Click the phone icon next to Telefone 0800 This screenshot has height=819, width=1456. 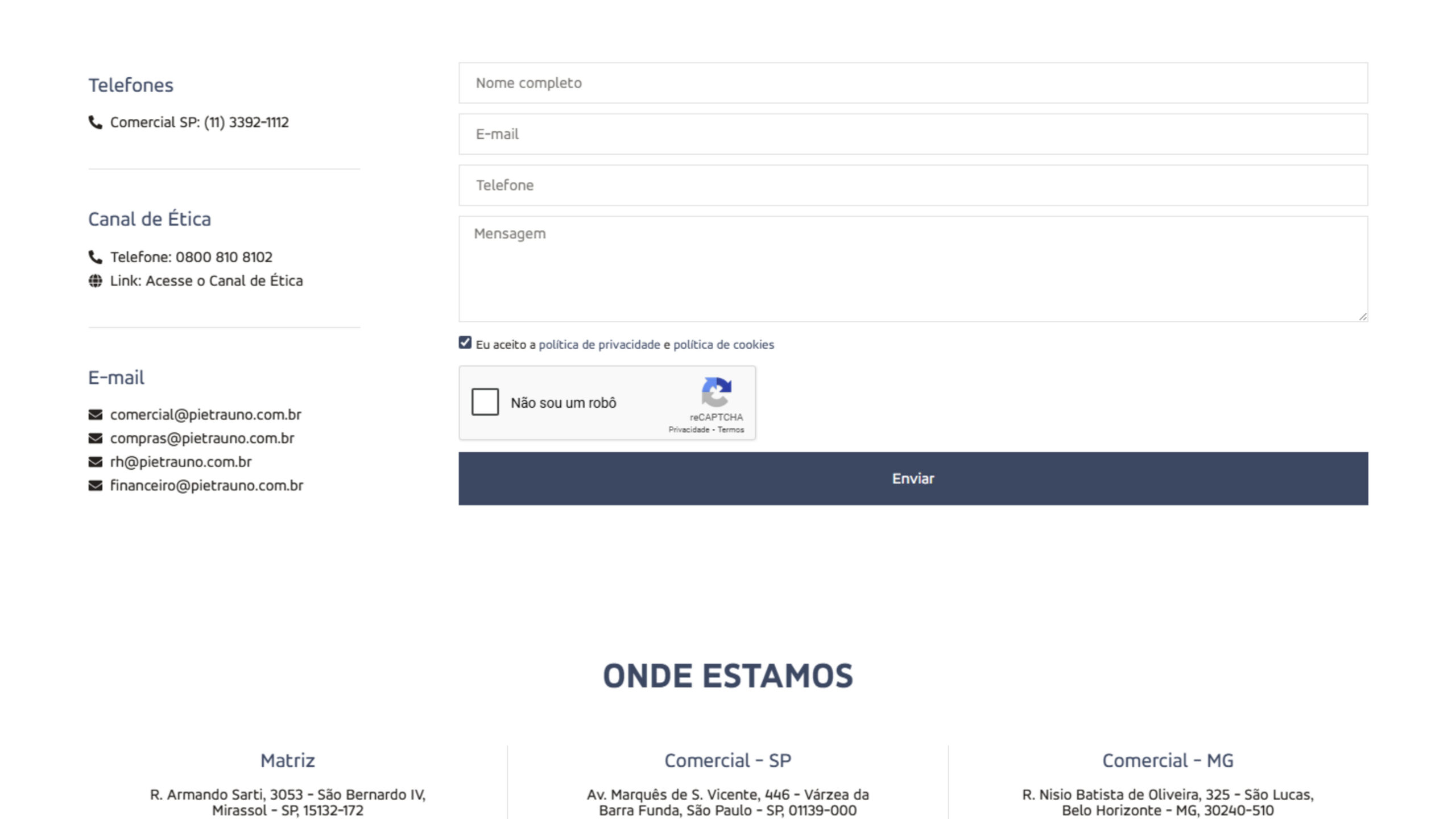[95, 257]
